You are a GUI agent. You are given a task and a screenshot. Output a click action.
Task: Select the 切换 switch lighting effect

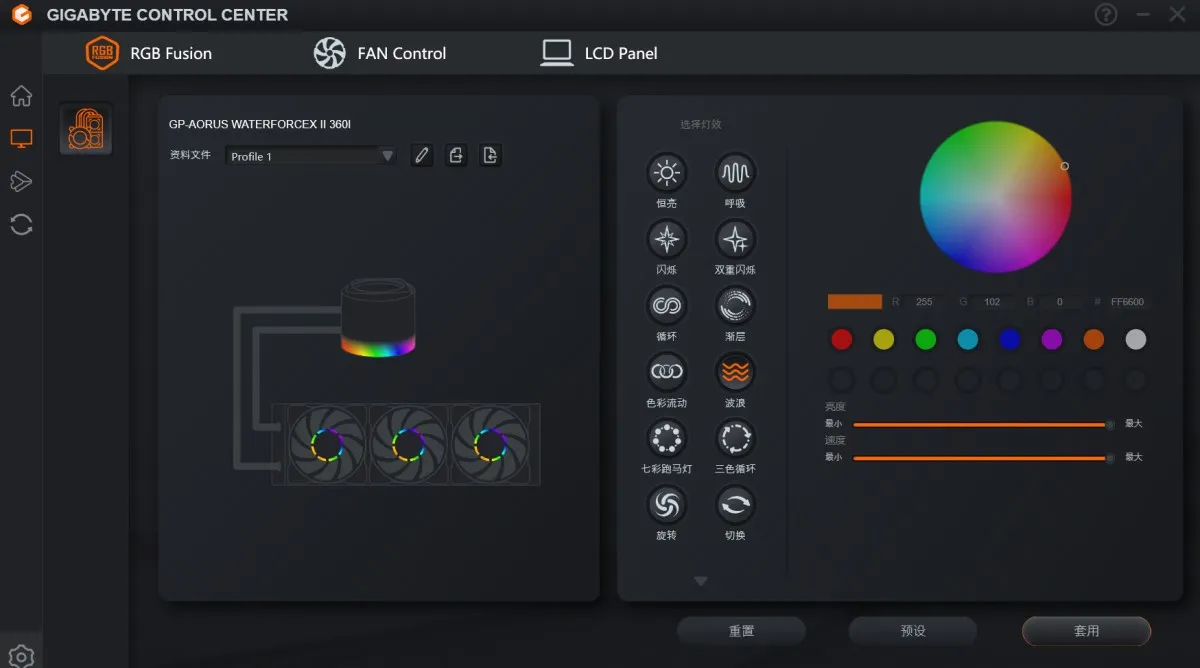tap(735, 505)
